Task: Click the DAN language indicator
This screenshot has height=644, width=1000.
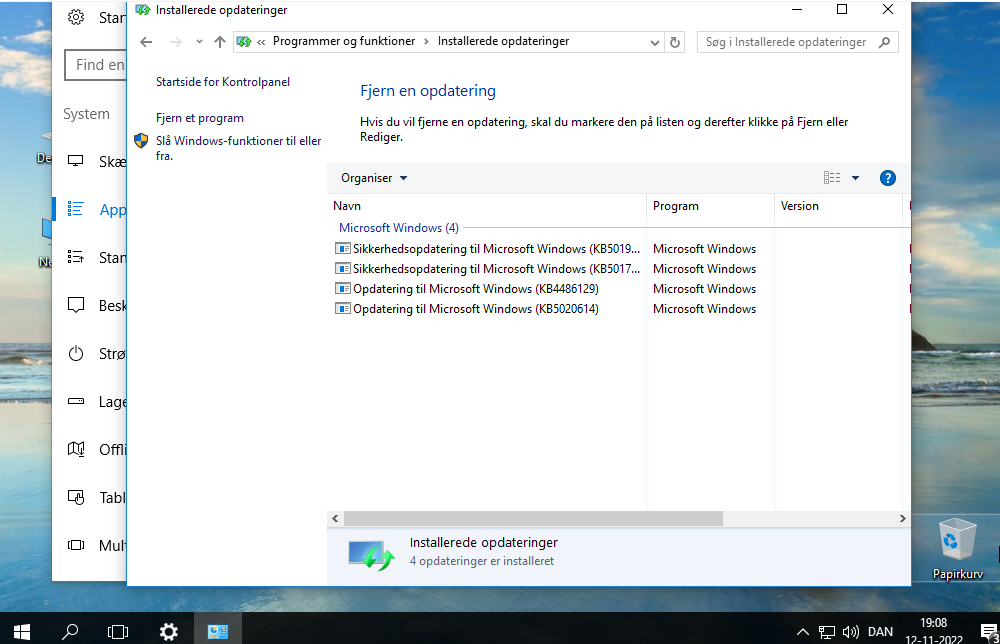Action: [x=880, y=632]
